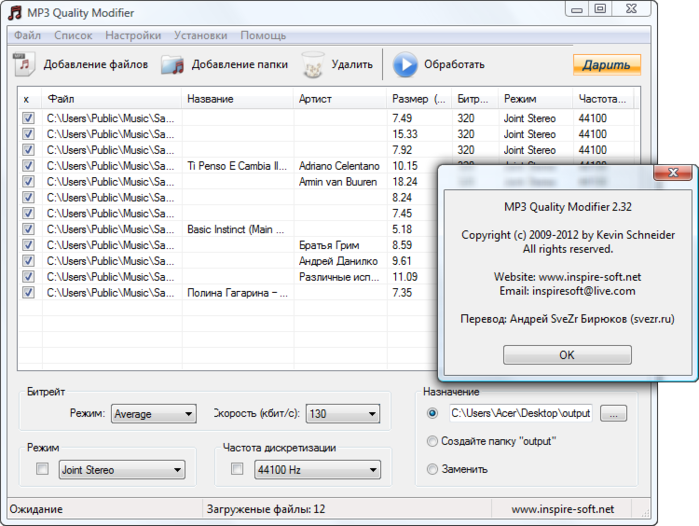Minimize the MP3 Quality Modifier window

point(577,9)
